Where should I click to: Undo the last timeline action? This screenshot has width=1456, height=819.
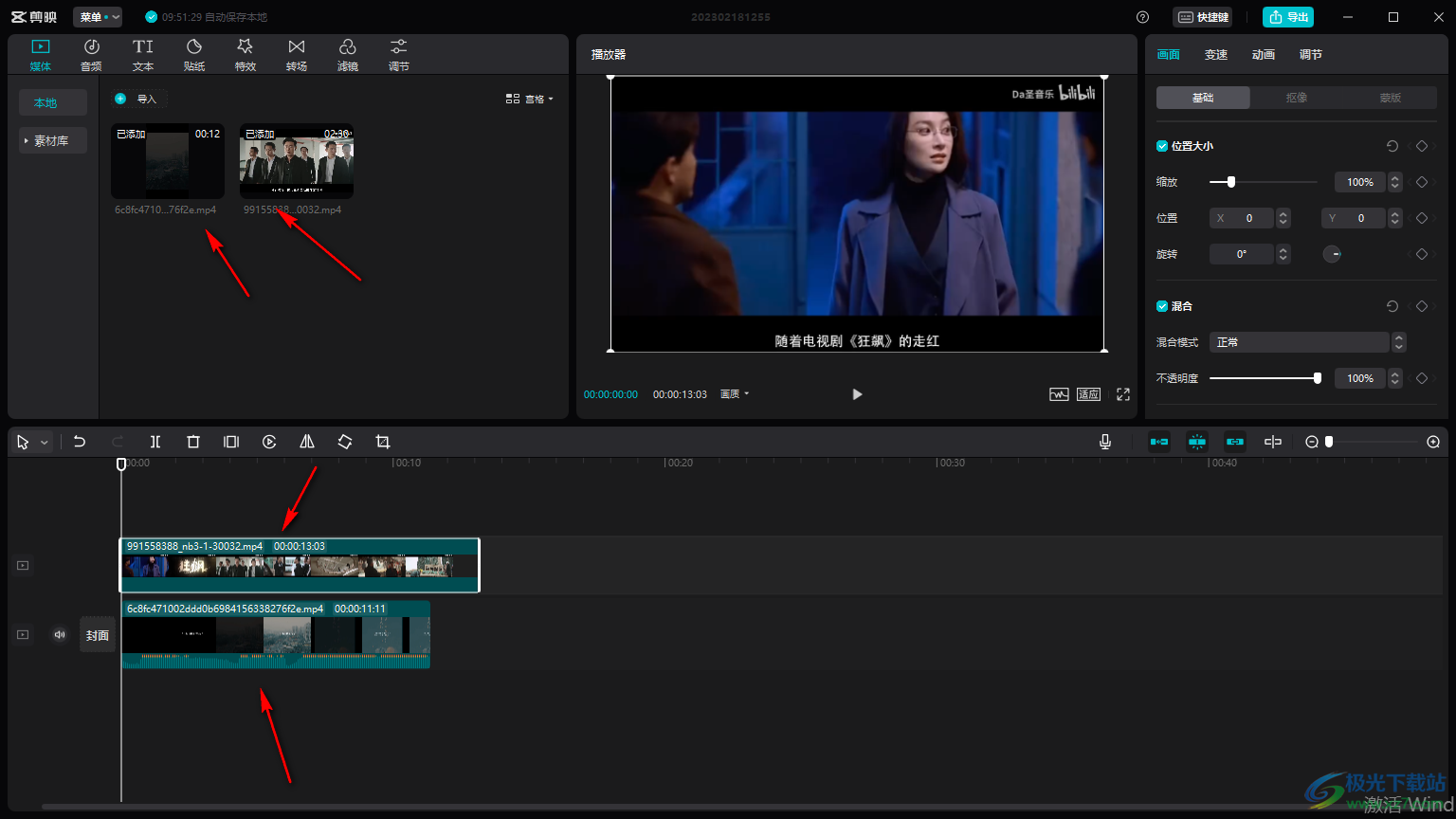coord(80,442)
